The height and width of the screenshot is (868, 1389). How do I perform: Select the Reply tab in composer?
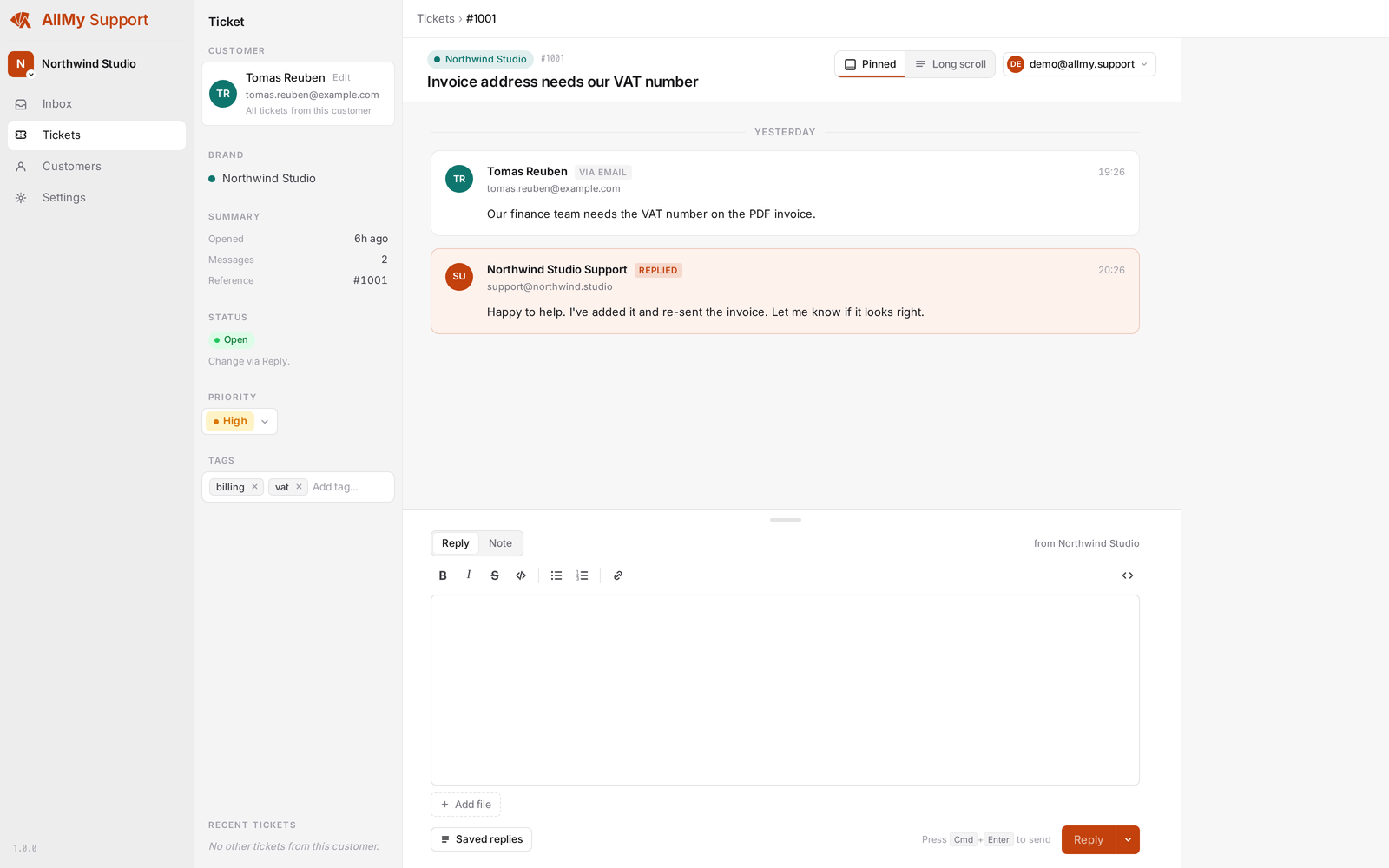[x=455, y=543]
